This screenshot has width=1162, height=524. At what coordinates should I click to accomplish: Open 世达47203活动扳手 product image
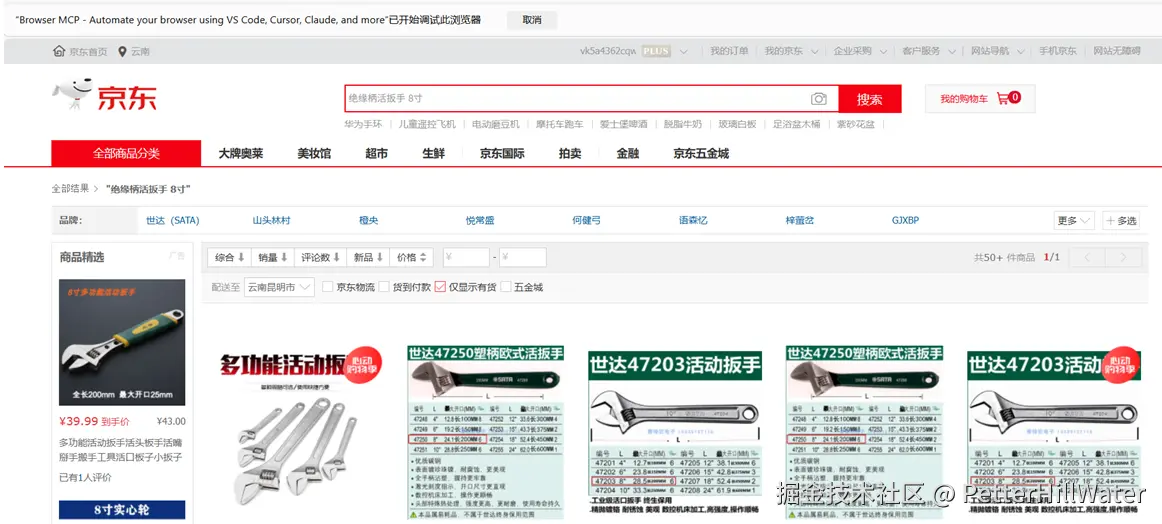pos(675,434)
